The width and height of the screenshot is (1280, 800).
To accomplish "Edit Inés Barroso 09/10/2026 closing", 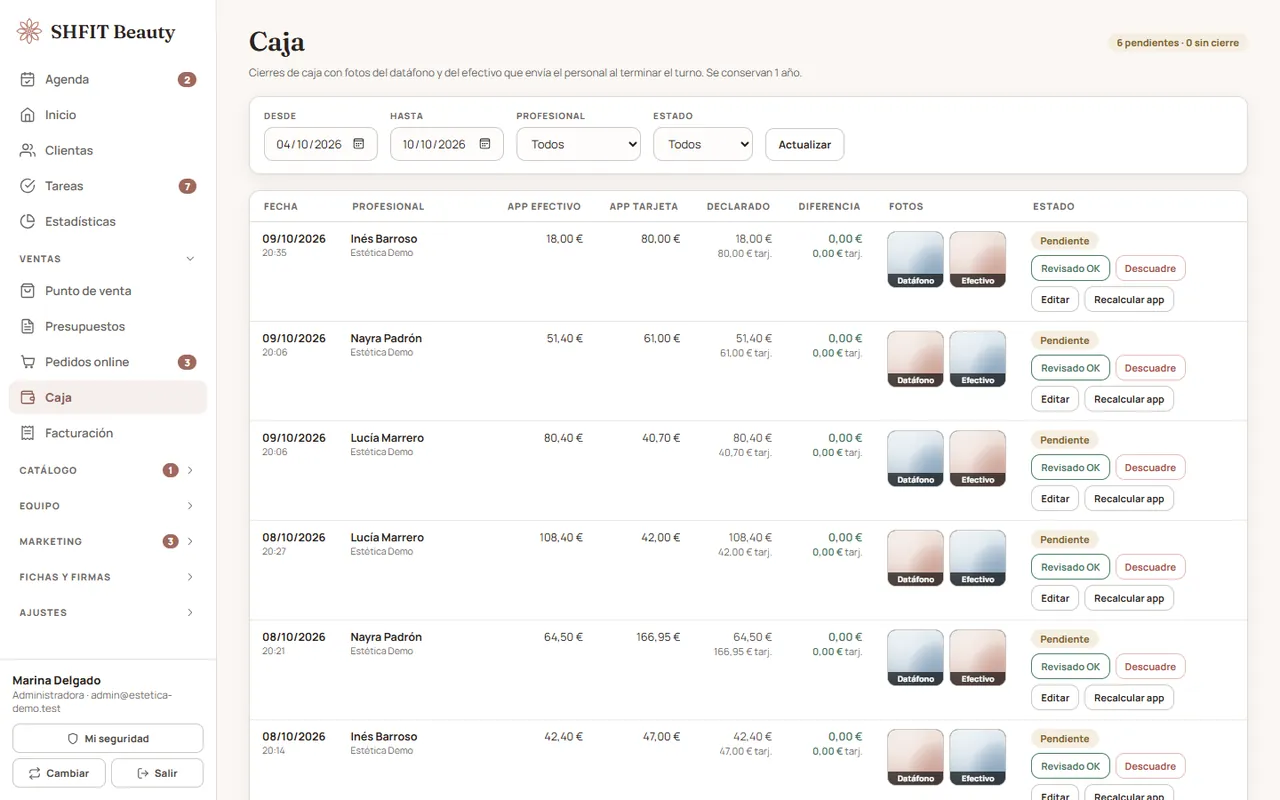I will click(x=1055, y=299).
